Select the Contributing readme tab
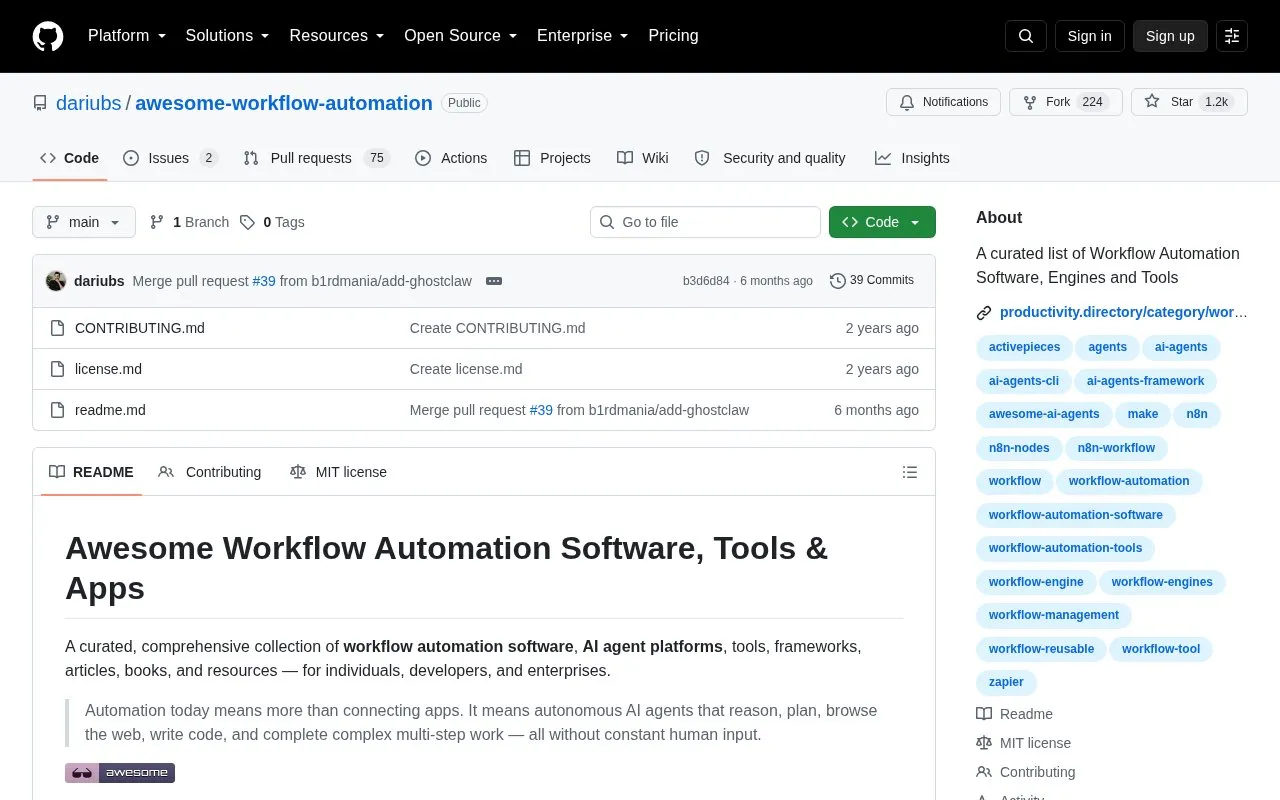 point(210,472)
